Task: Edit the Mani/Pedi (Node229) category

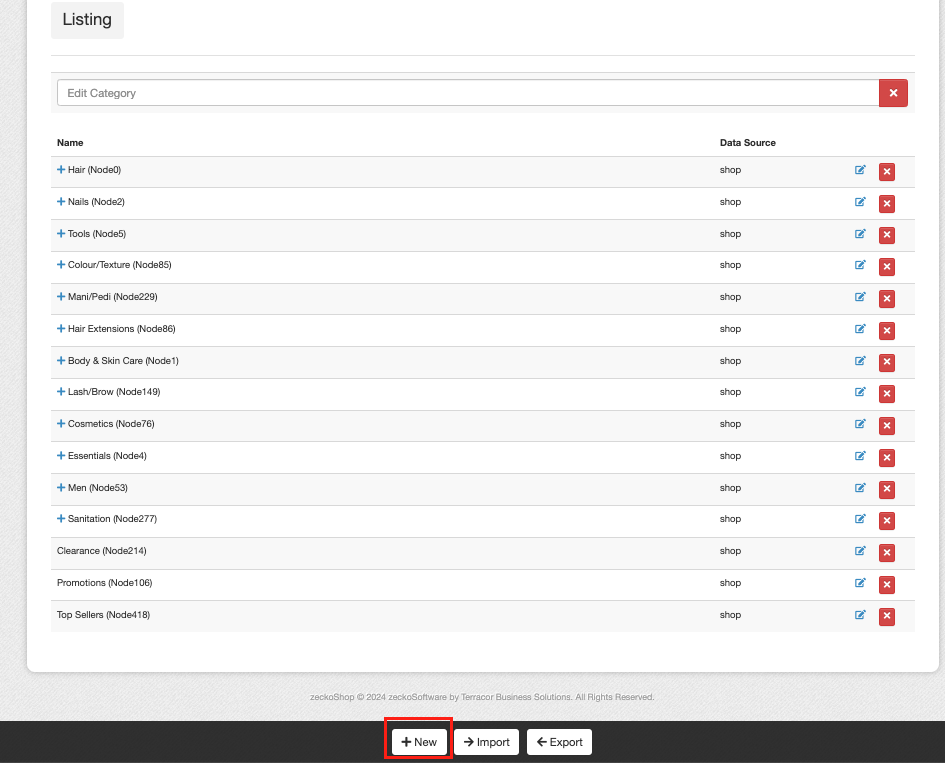Action: coord(860,297)
